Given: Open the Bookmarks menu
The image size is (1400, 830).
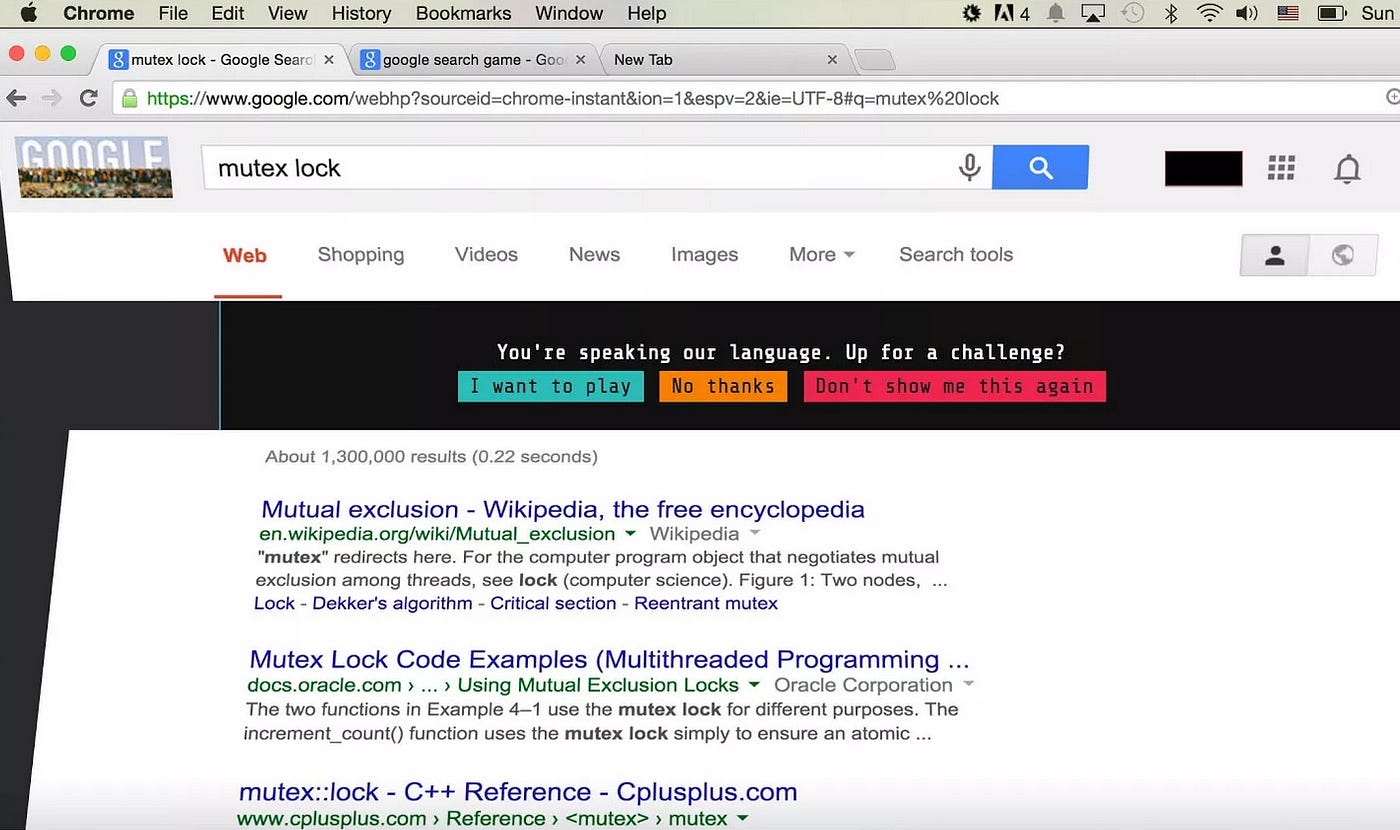Looking at the screenshot, I should coord(463,13).
